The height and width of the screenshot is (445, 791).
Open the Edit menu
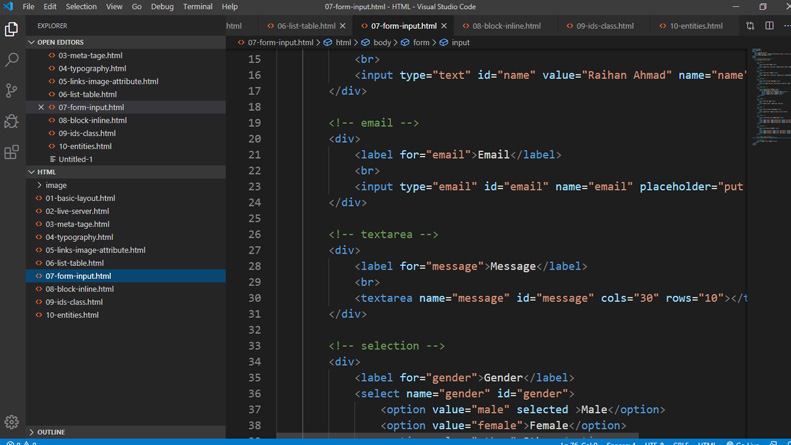pos(50,7)
